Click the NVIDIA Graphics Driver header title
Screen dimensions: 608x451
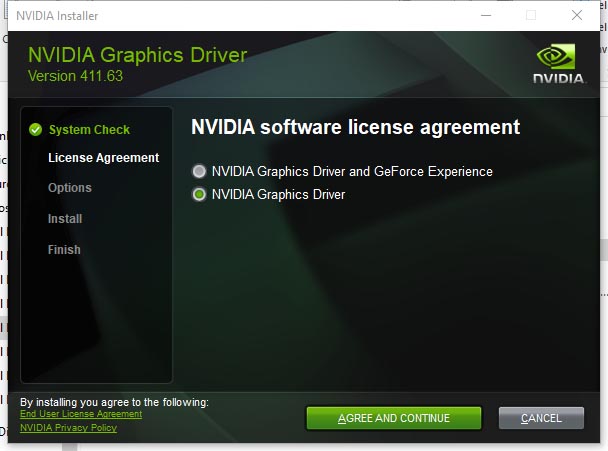tap(137, 55)
